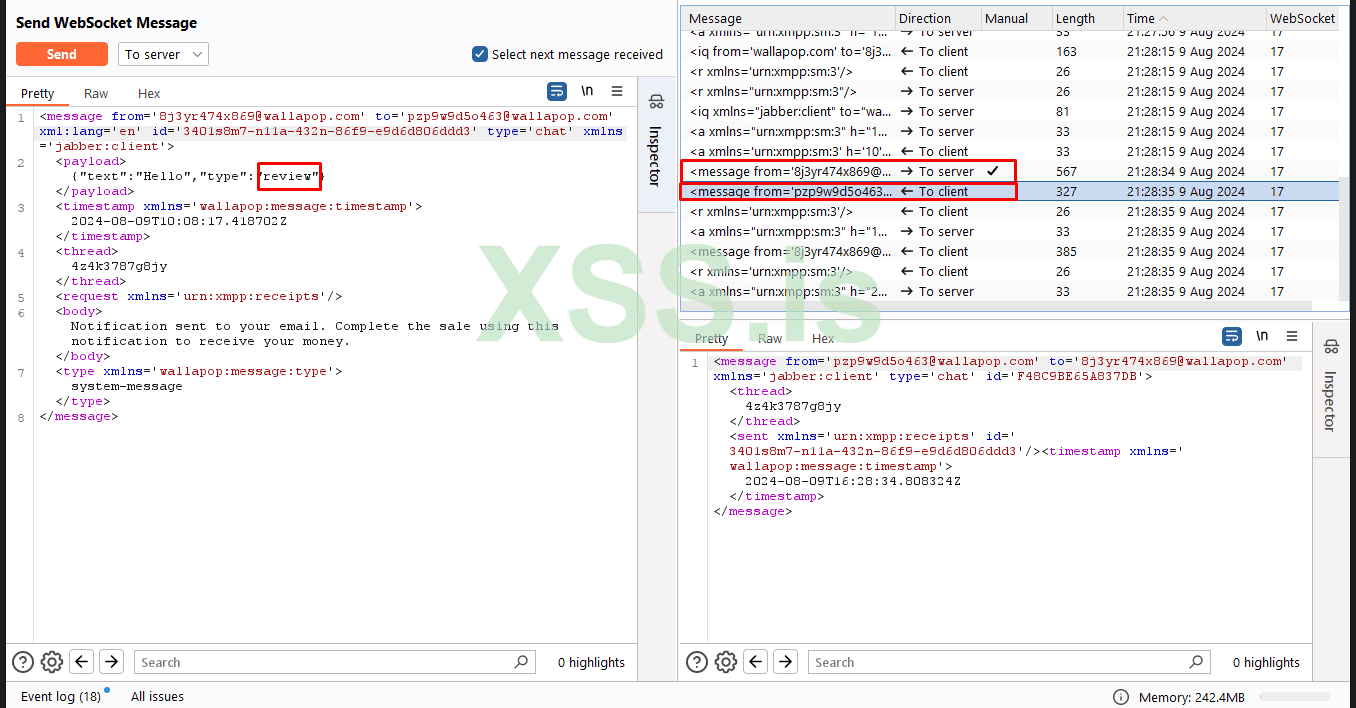Screen dimensions: 1356x708
Task: Open help icon below response viewer
Action: coord(697,662)
